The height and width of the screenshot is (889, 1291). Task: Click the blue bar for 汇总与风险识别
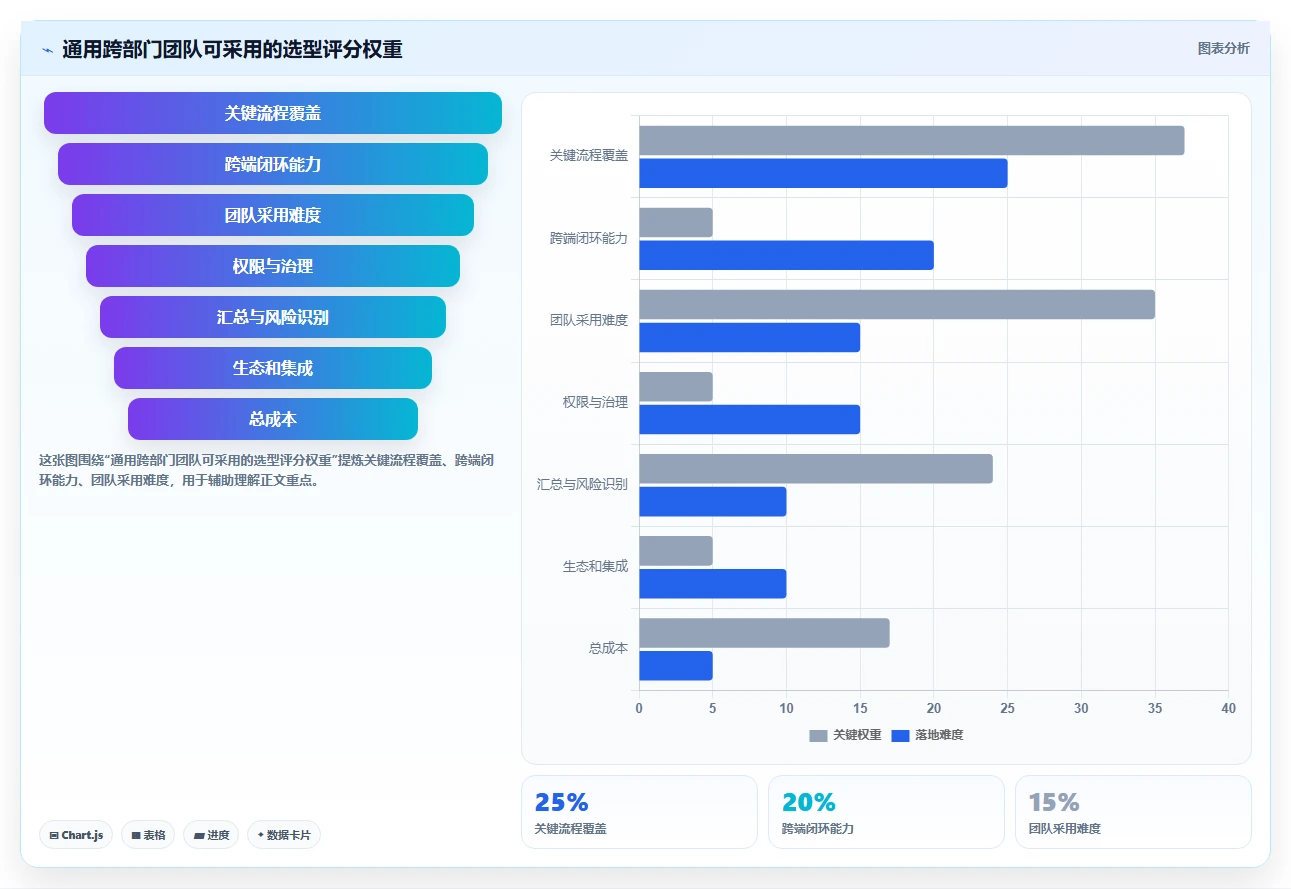[x=713, y=501]
